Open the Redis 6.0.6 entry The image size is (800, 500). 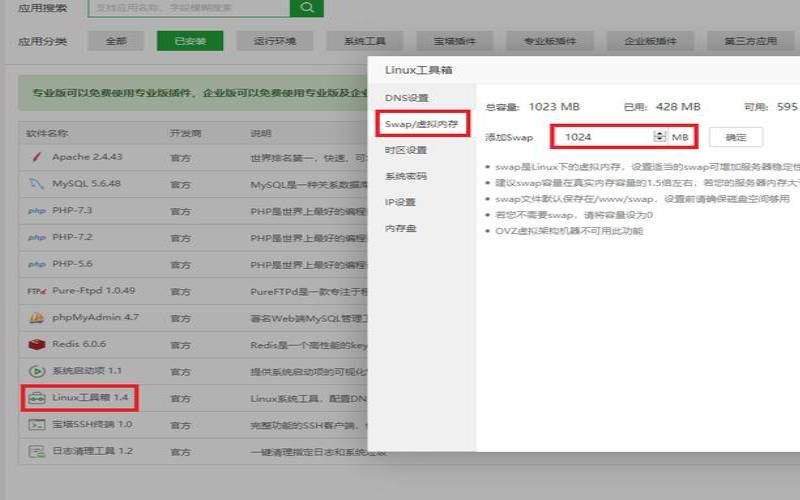coord(79,344)
